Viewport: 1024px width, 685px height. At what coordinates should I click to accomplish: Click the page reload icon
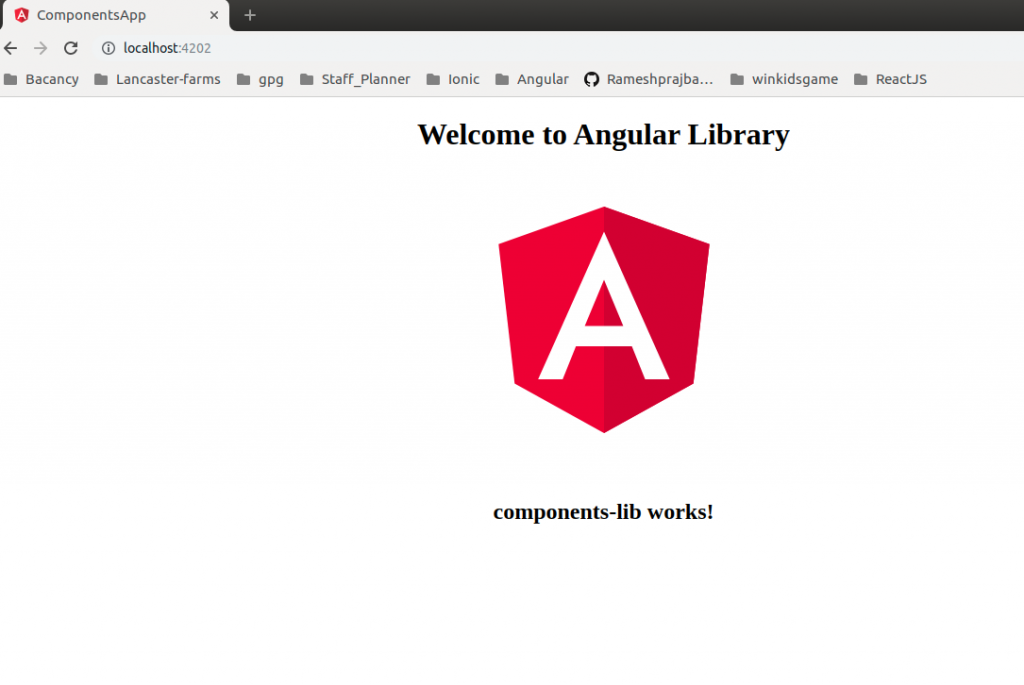[70, 47]
